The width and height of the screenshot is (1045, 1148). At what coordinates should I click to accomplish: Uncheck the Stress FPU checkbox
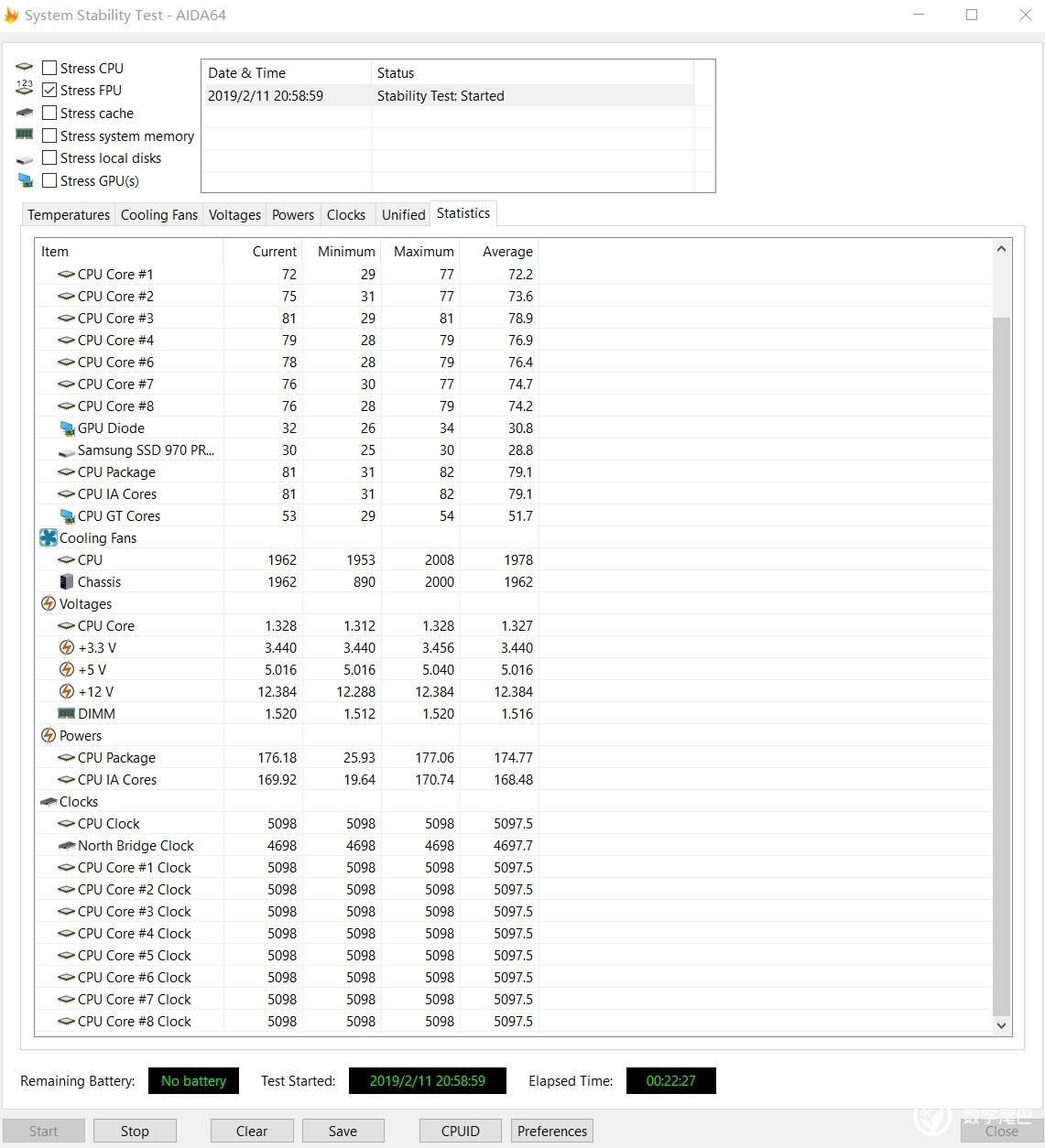49,90
